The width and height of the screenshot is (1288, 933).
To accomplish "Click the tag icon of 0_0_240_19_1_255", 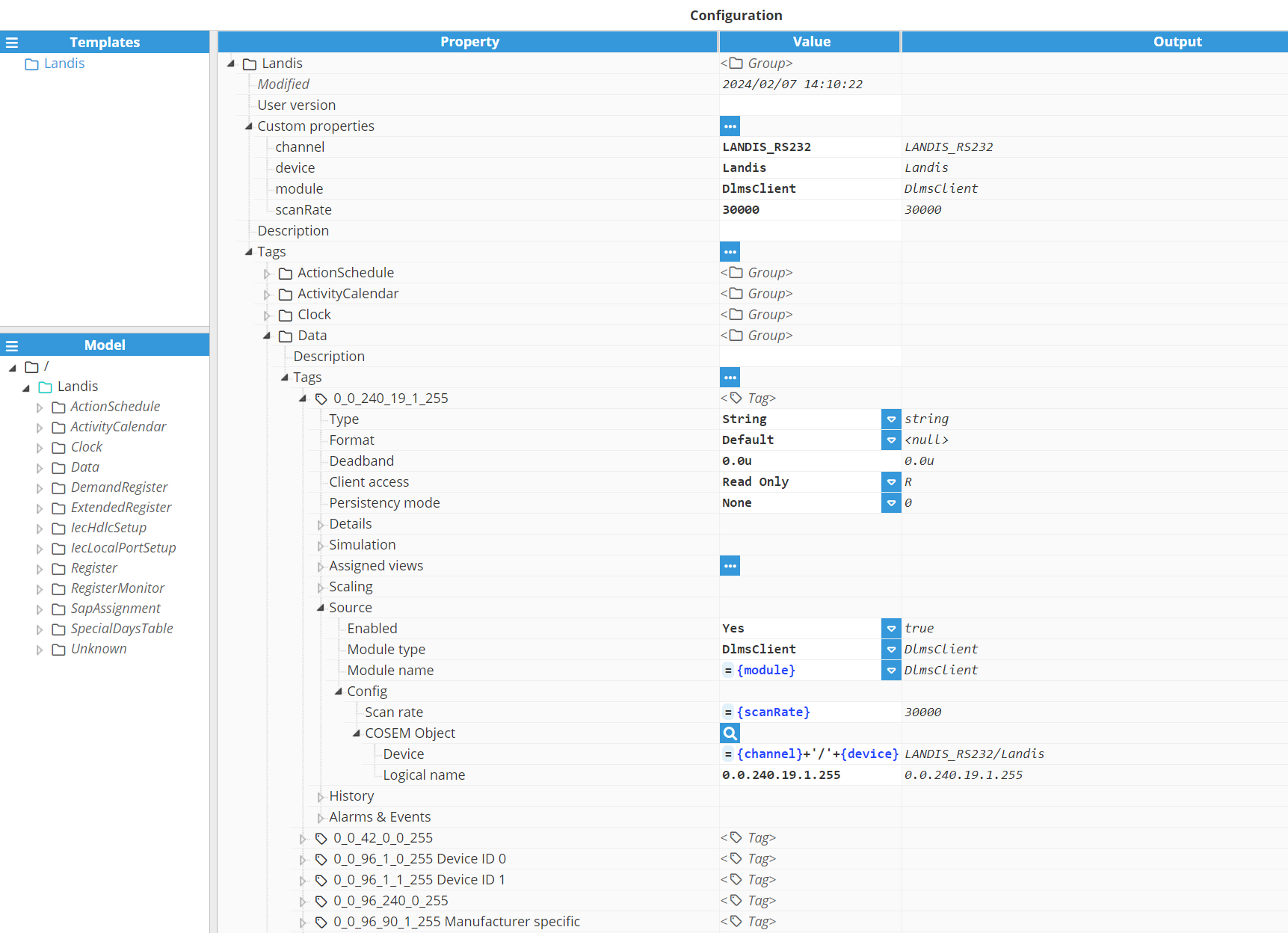I will coord(321,399).
